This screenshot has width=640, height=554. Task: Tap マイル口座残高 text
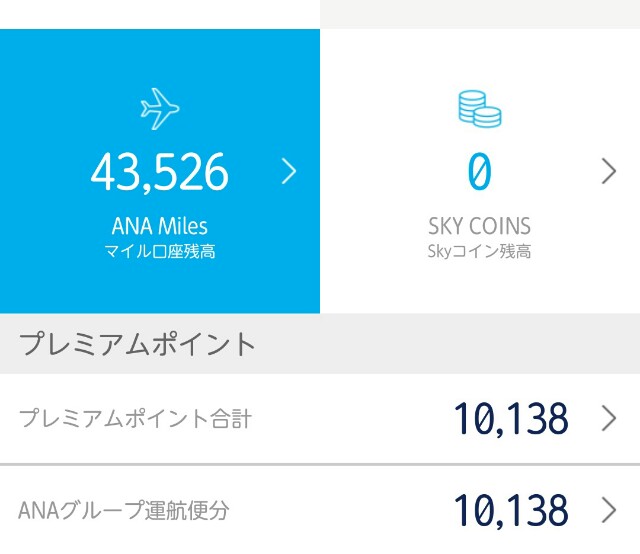(160, 251)
